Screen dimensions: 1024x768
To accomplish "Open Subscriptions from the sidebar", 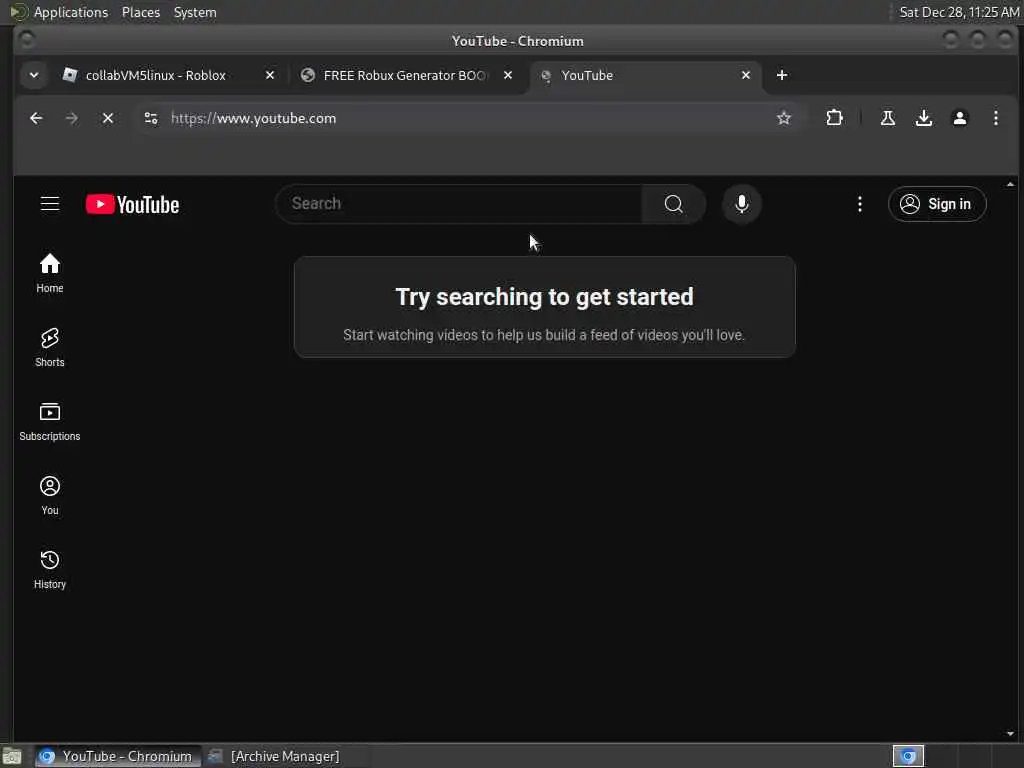I will [50, 422].
